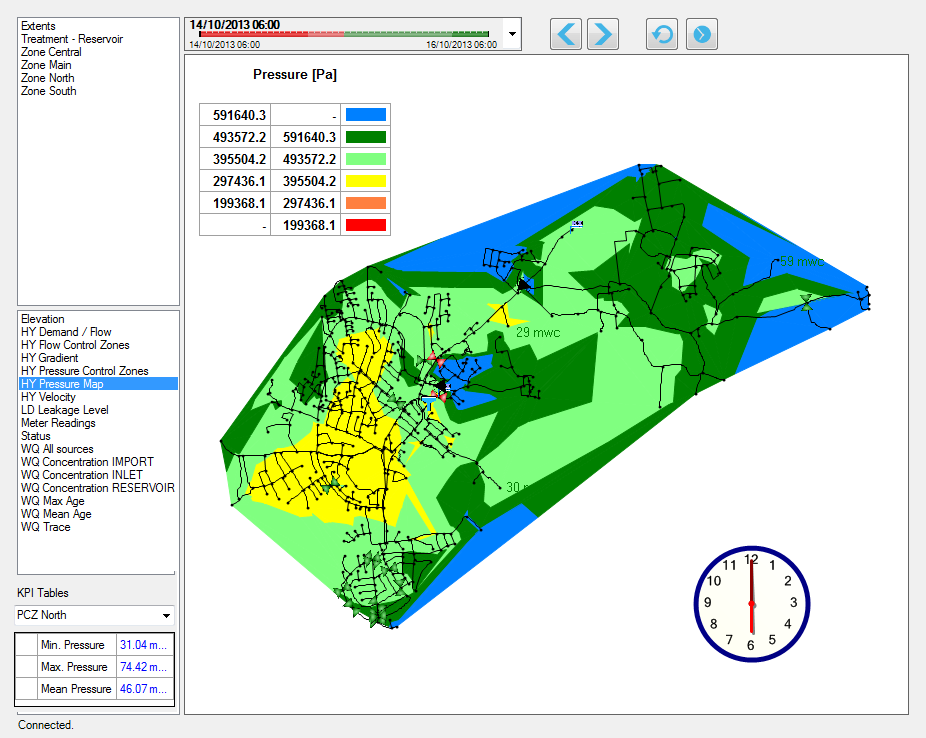Select HY Pressure Control Zones theme
The height and width of the screenshot is (738, 926).
pos(84,371)
